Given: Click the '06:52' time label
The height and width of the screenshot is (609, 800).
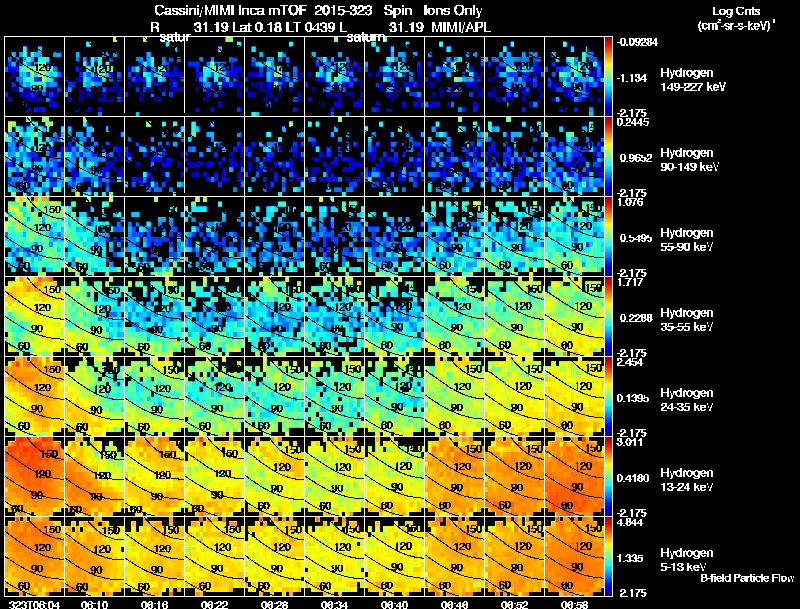Looking at the screenshot, I should point(514,604).
